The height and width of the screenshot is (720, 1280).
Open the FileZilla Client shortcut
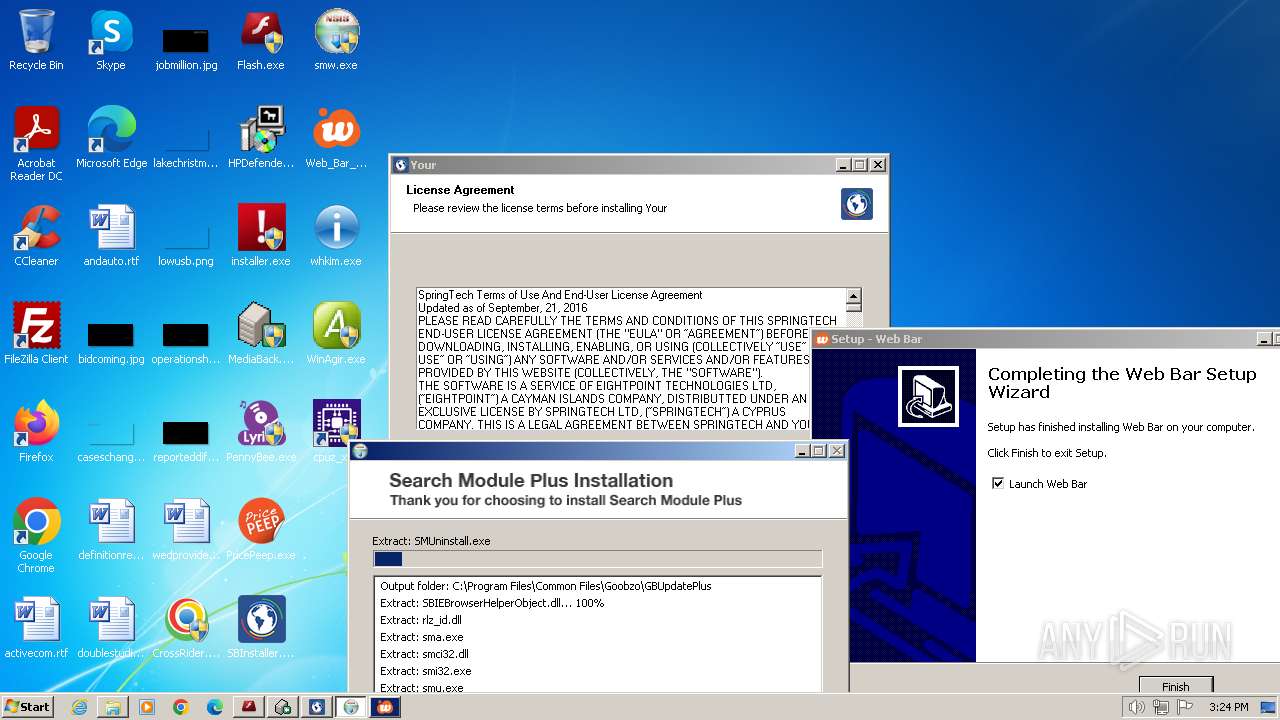[x=36, y=334]
